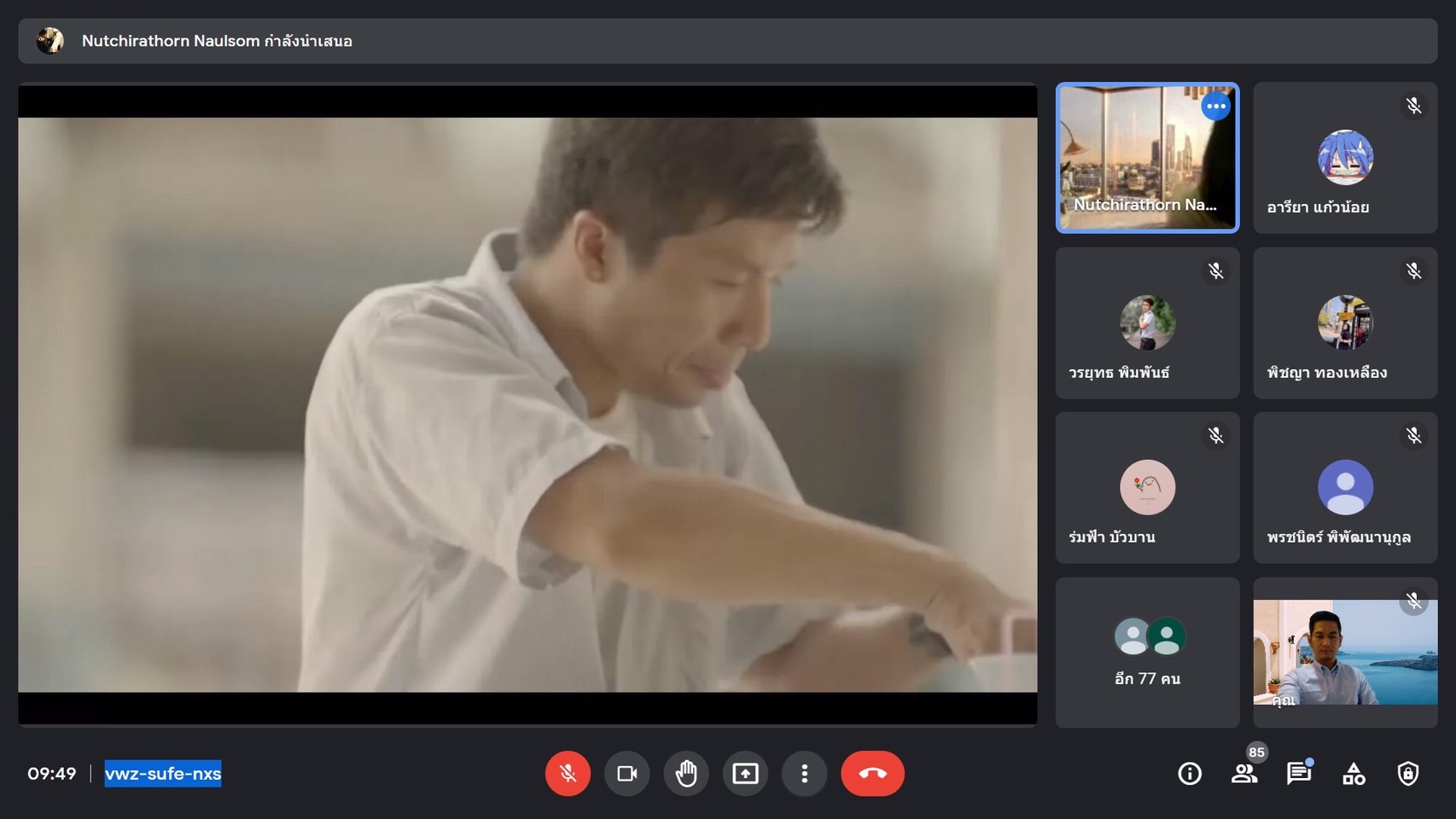
Task: Leave the call with the red hang-up button
Action: click(872, 774)
